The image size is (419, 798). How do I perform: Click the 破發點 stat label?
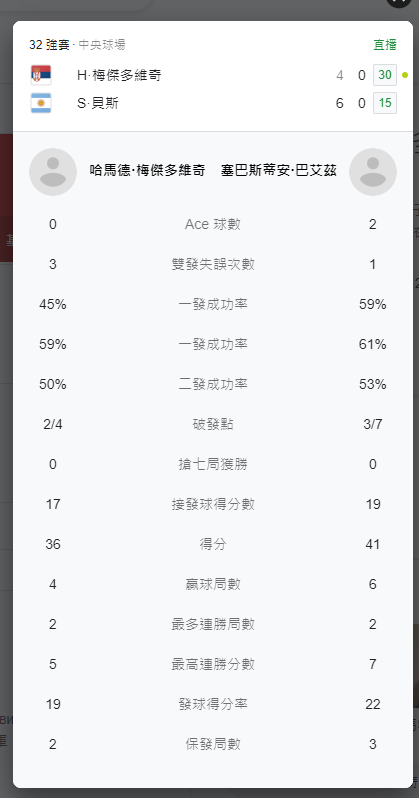point(213,424)
